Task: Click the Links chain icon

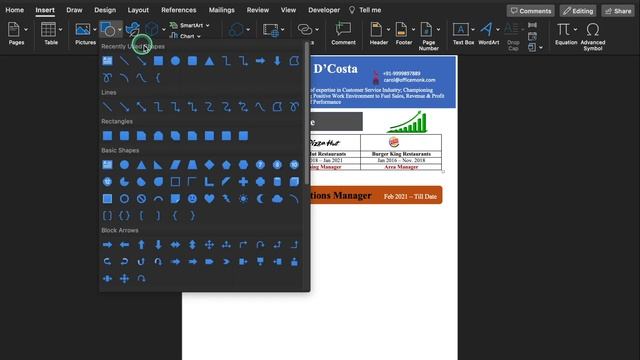Action: pyautogui.click(x=304, y=29)
